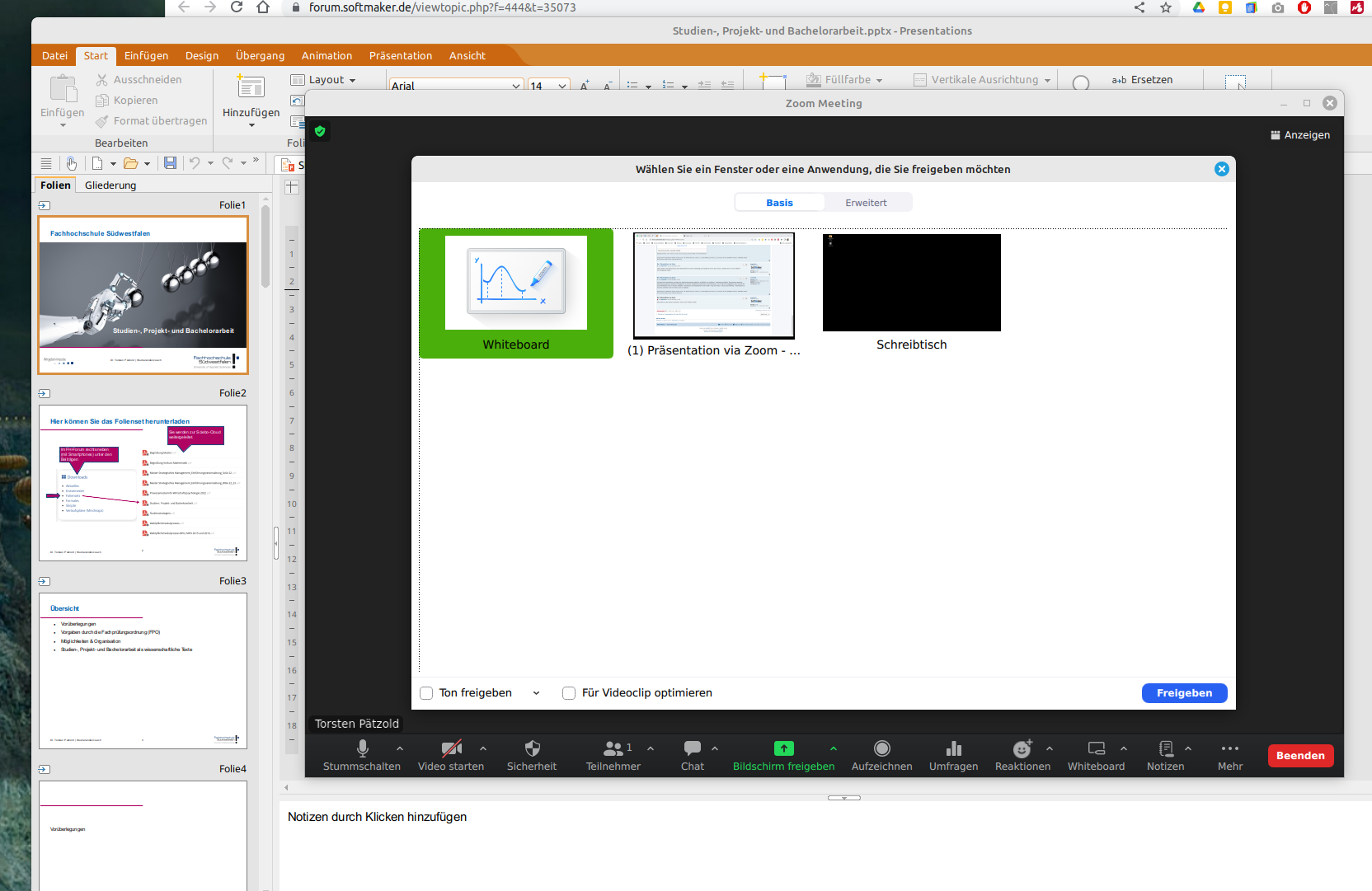This screenshot has width=1372, height=891.
Task: Switch to the Erweitert sharing tab
Action: [x=866, y=203]
